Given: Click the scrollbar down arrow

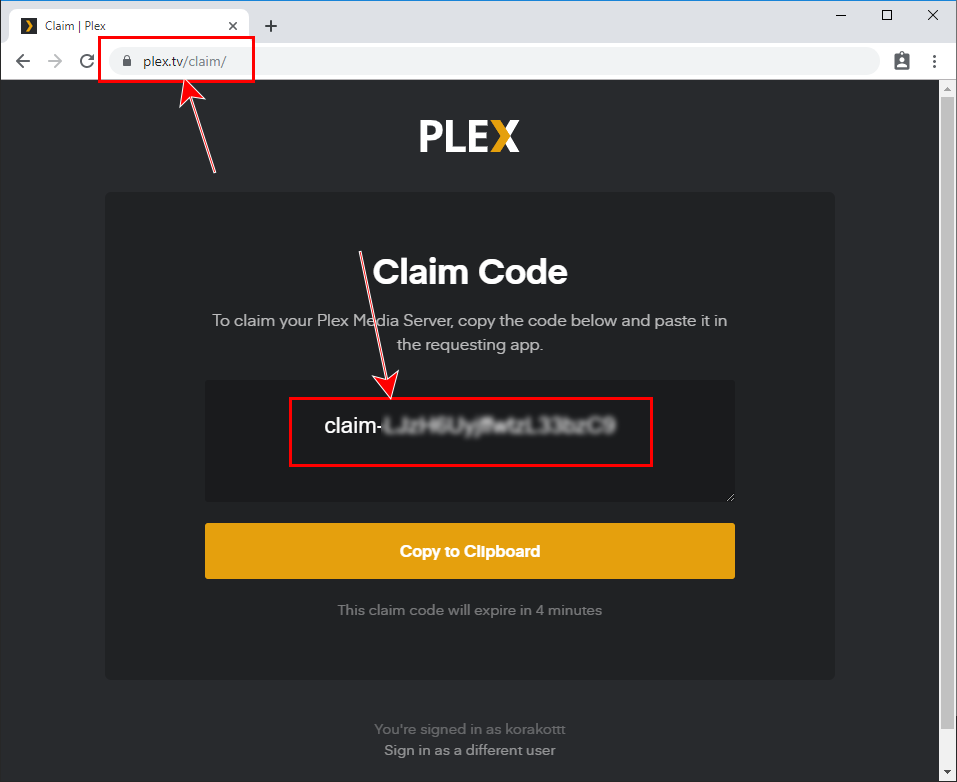Looking at the screenshot, I should pyautogui.click(x=948, y=773).
